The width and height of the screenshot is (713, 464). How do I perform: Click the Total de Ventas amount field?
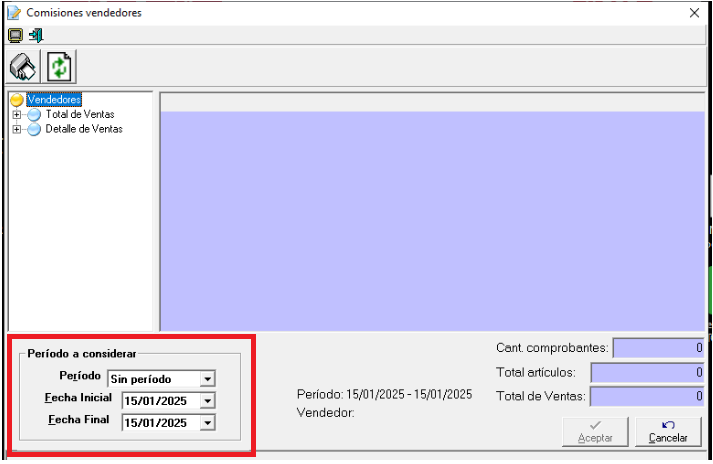647,397
